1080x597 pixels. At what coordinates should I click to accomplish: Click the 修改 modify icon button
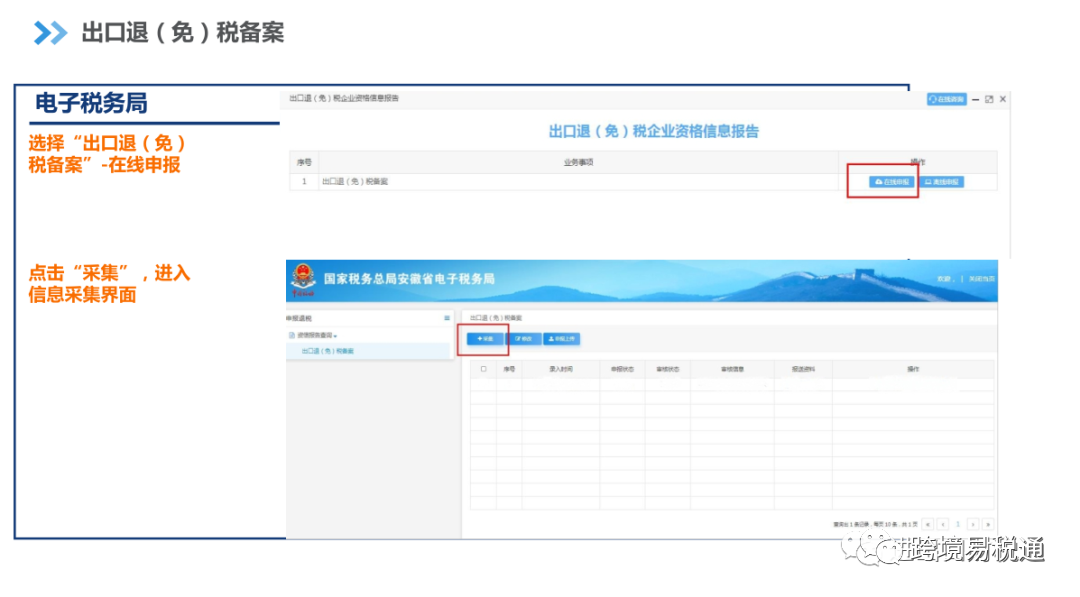pos(517,339)
